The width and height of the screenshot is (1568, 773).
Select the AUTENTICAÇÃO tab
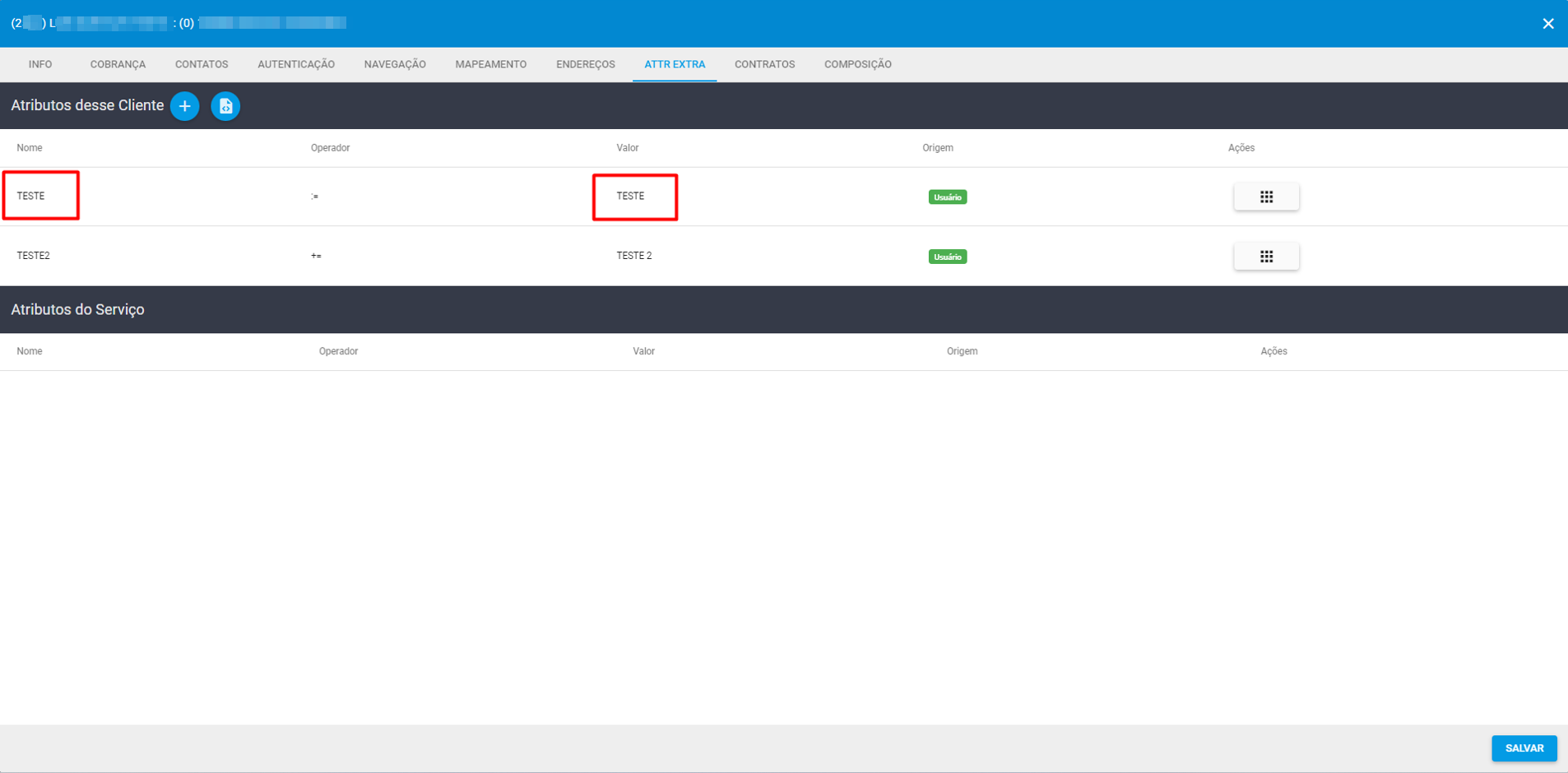(296, 64)
